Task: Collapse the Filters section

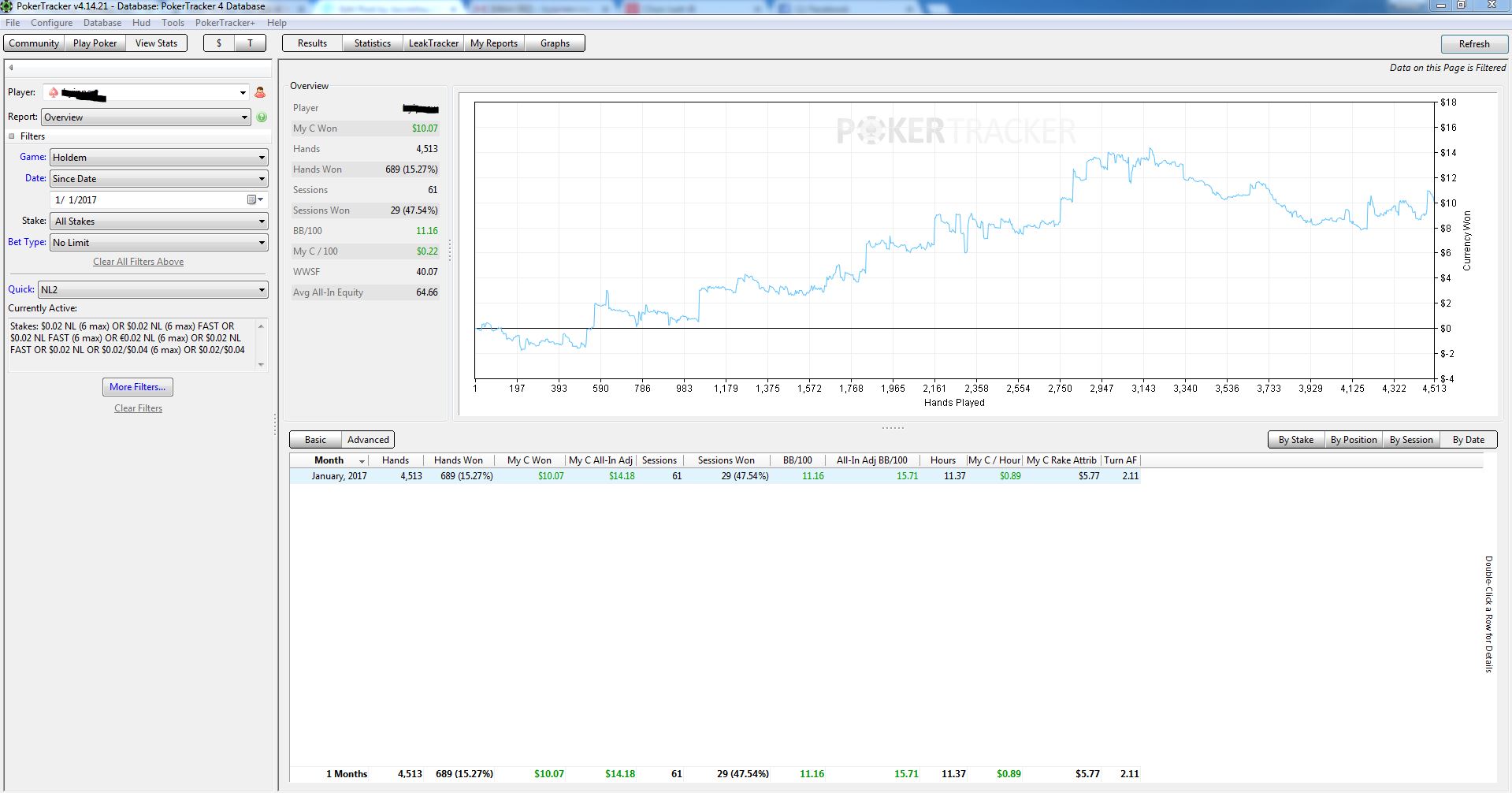Action: coord(12,136)
